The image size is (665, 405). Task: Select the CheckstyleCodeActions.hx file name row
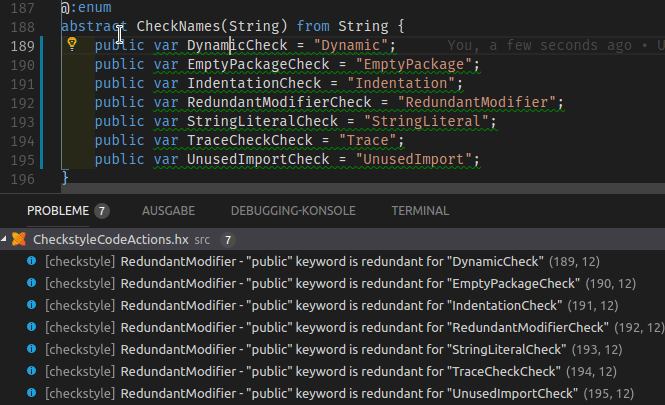coord(110,240)
